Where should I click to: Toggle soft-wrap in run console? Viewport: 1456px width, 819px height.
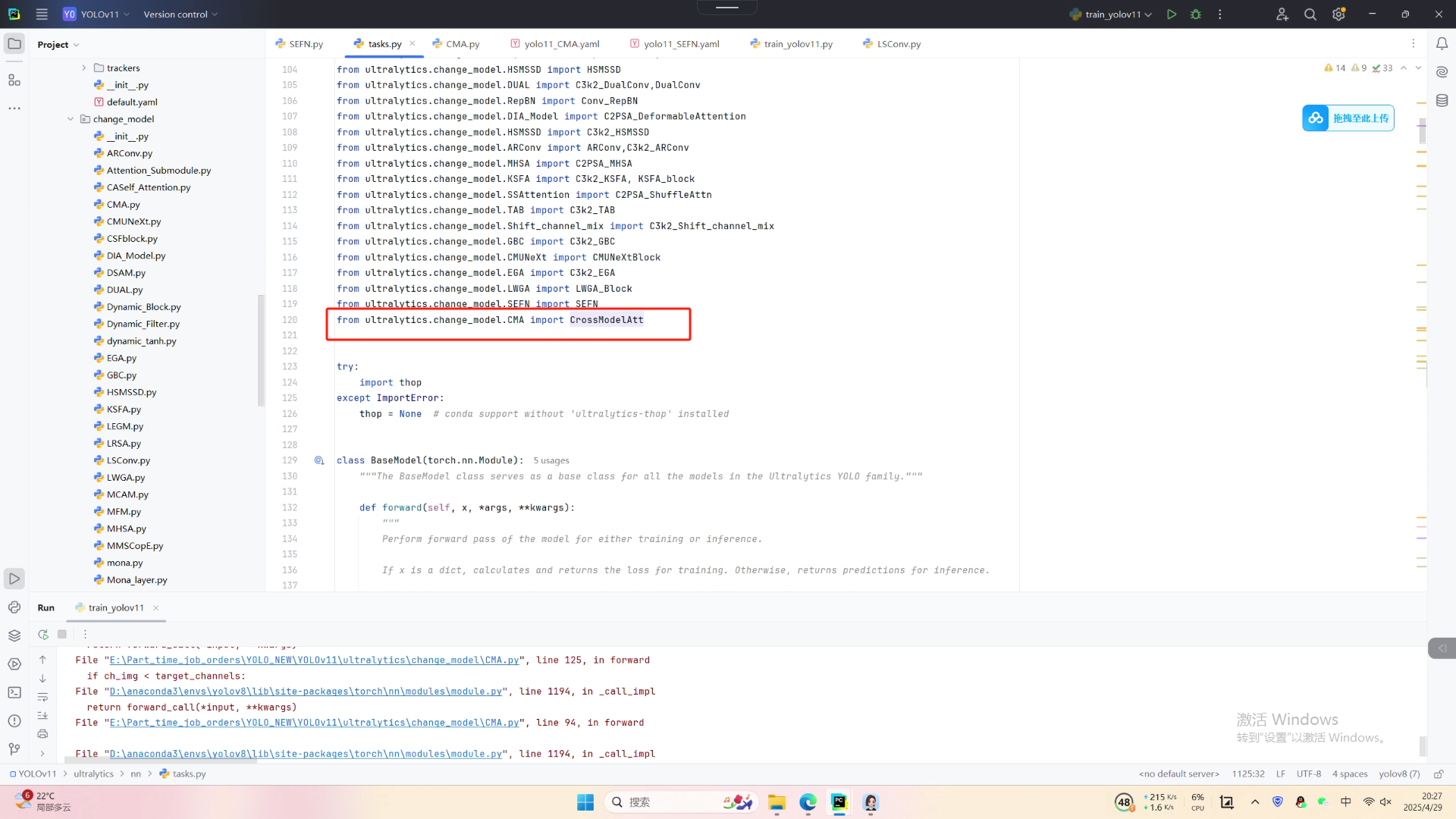pyautogui.click(x=42, y=697)
